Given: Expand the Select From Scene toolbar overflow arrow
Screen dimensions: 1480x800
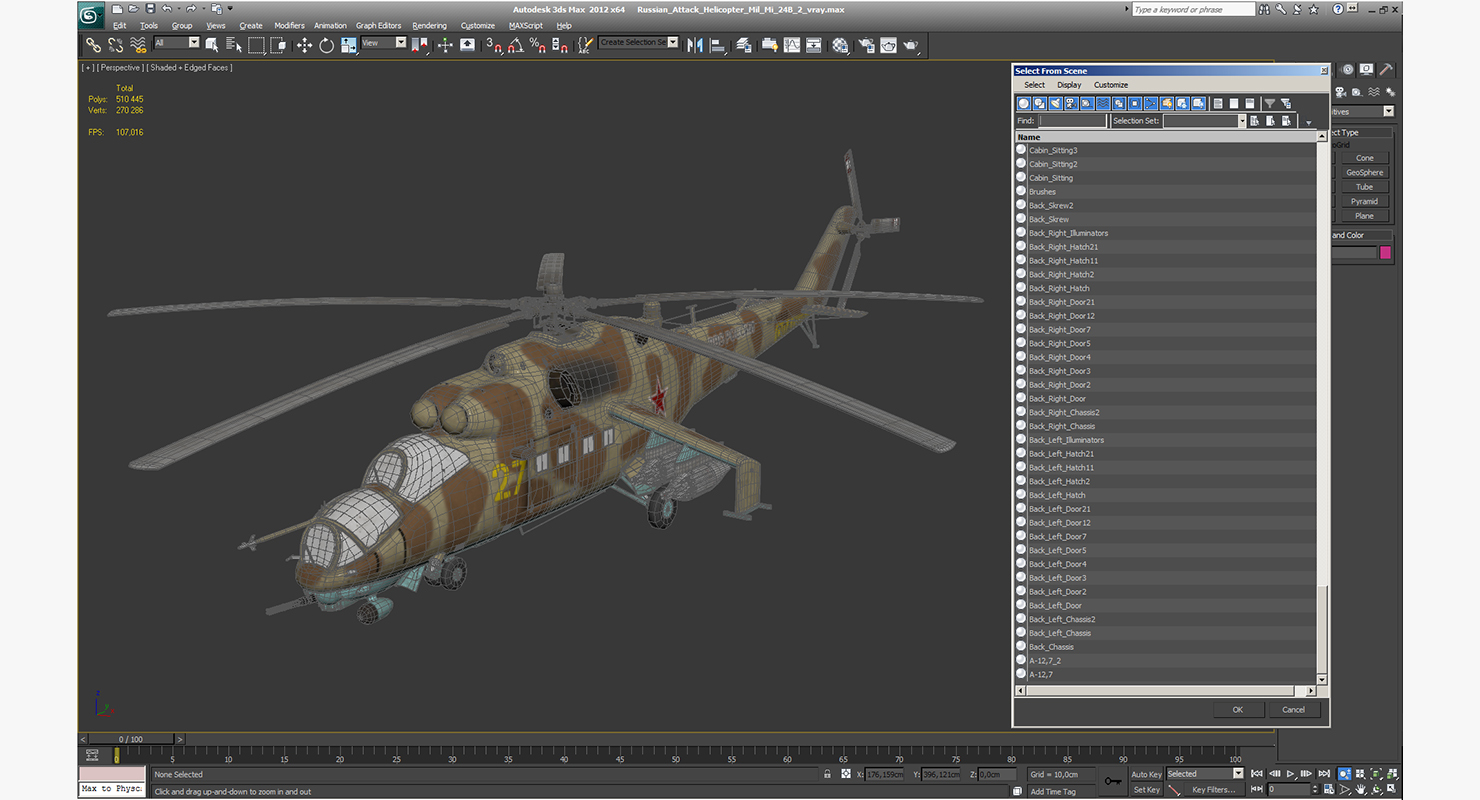Looking at the screenshot, I should pyautogui.click(x=1308, y=123).
